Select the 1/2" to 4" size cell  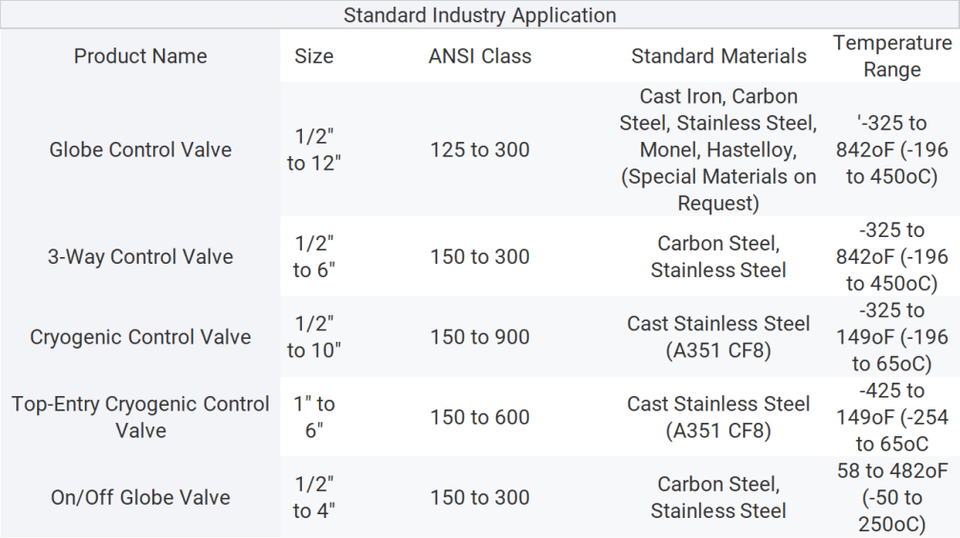coord(313,497)
